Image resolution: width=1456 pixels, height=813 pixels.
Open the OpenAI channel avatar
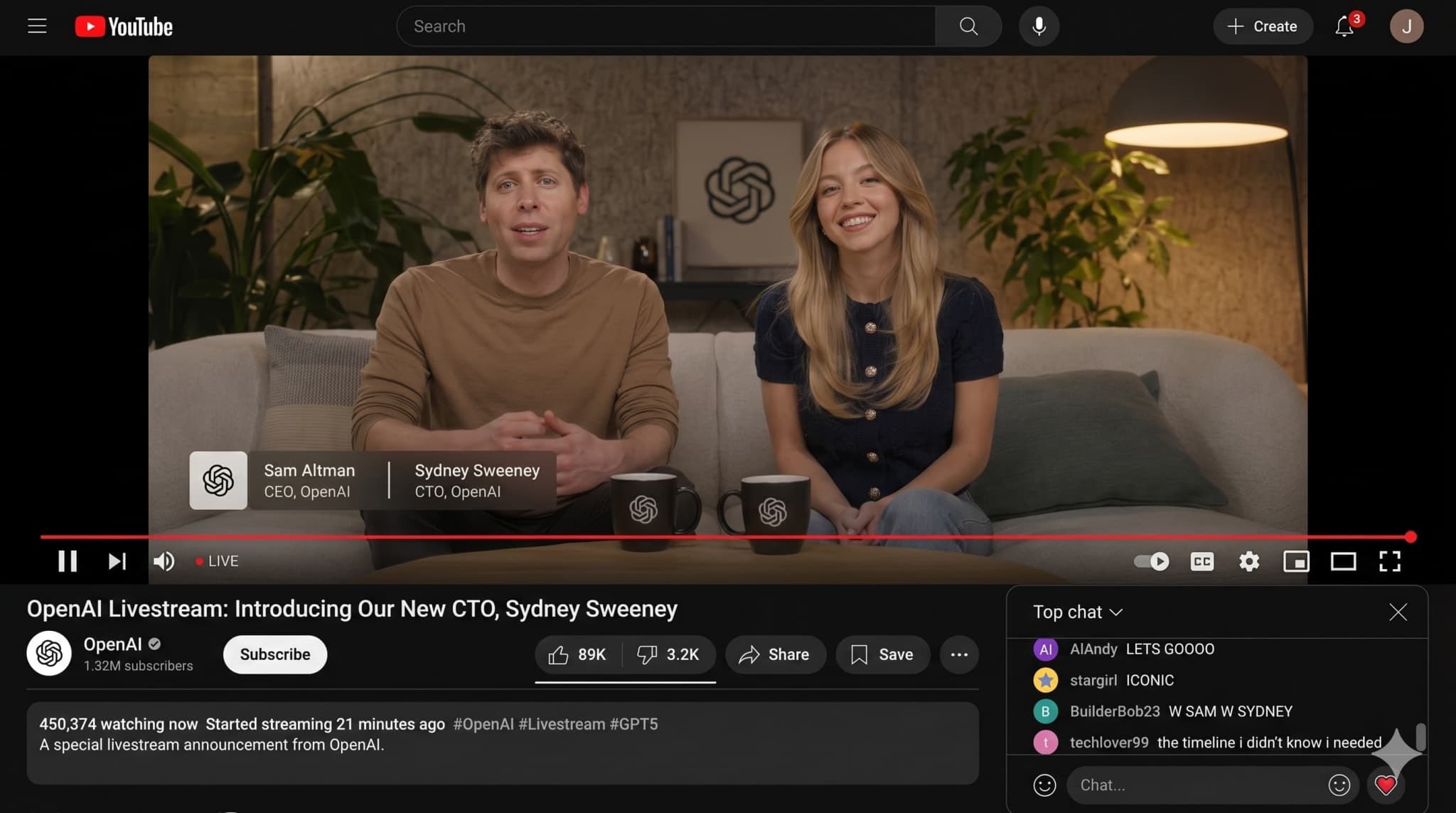tap(48, 652)
